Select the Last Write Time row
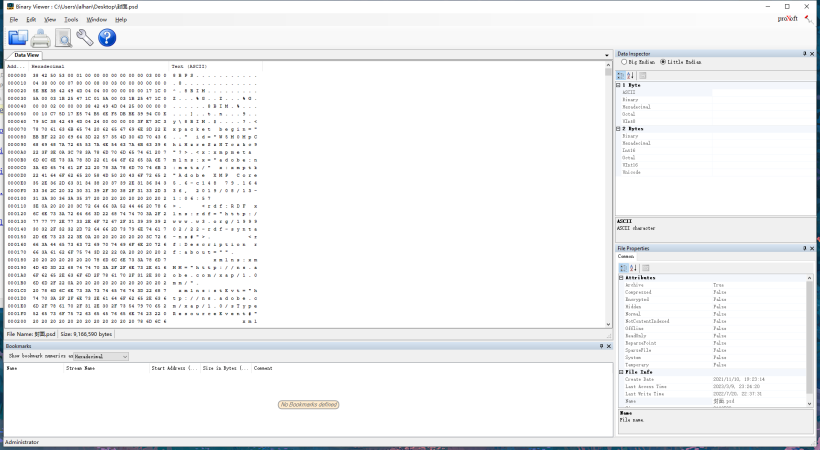The height and width of the screenshot is (450, 820). 713,394
